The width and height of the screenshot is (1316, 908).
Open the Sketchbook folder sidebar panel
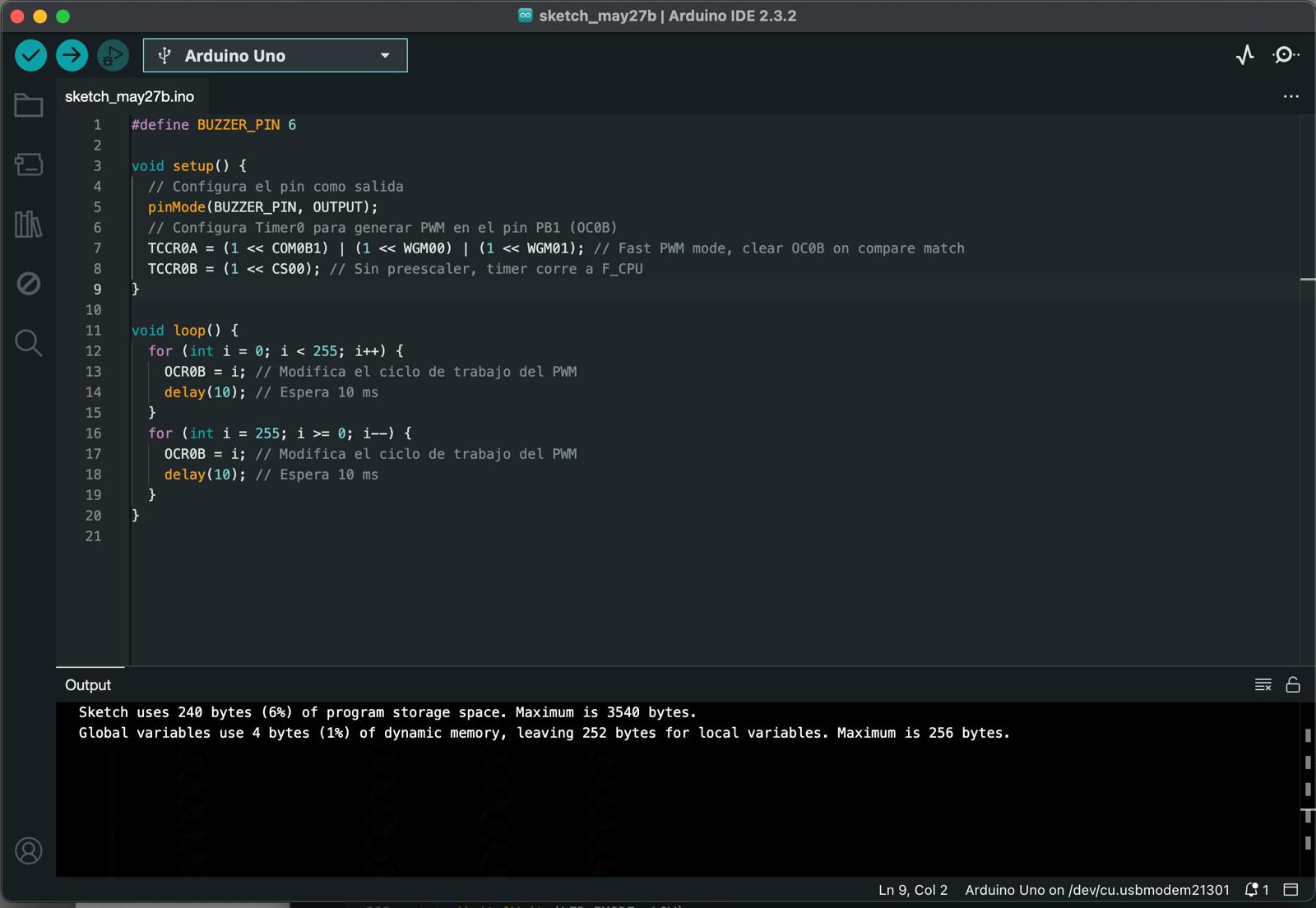pos(29,105)
